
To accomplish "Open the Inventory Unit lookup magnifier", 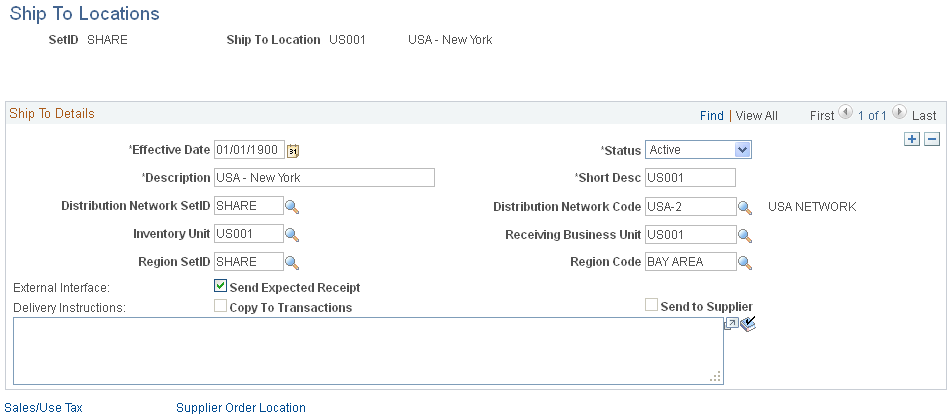I will tap(292, 234).
